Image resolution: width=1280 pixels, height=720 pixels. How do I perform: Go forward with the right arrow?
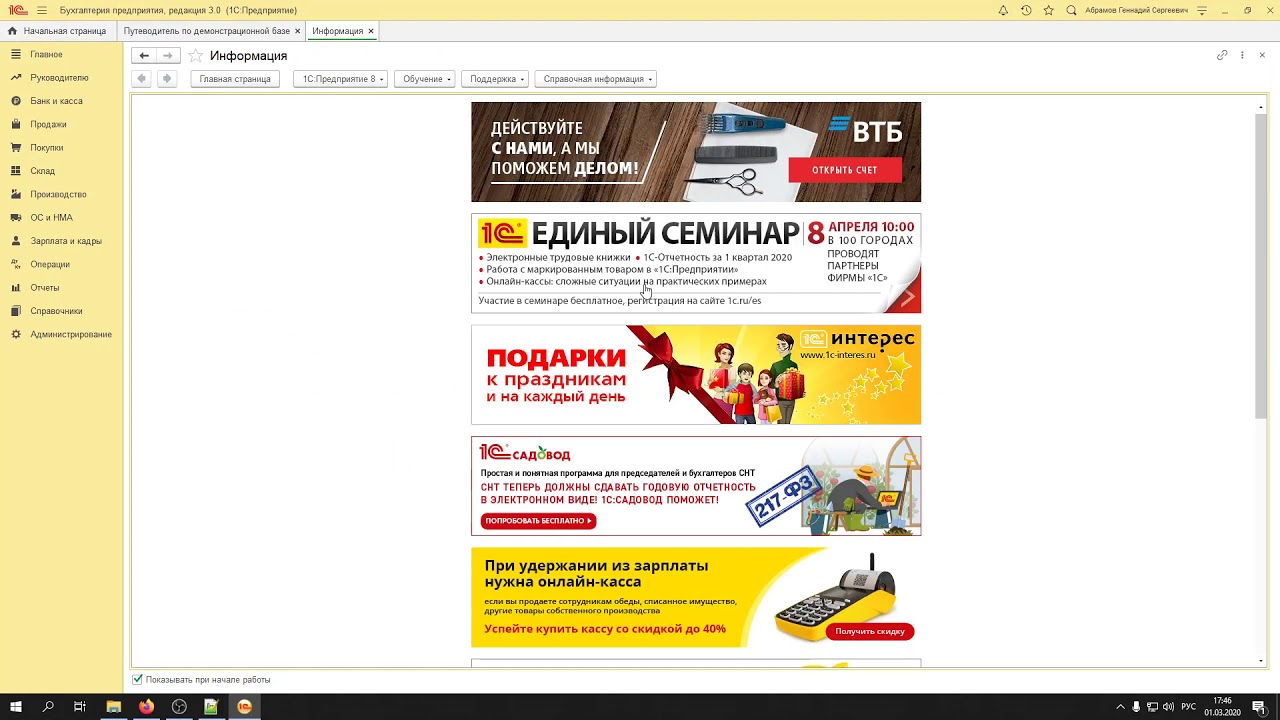click(x=167, y=56)
